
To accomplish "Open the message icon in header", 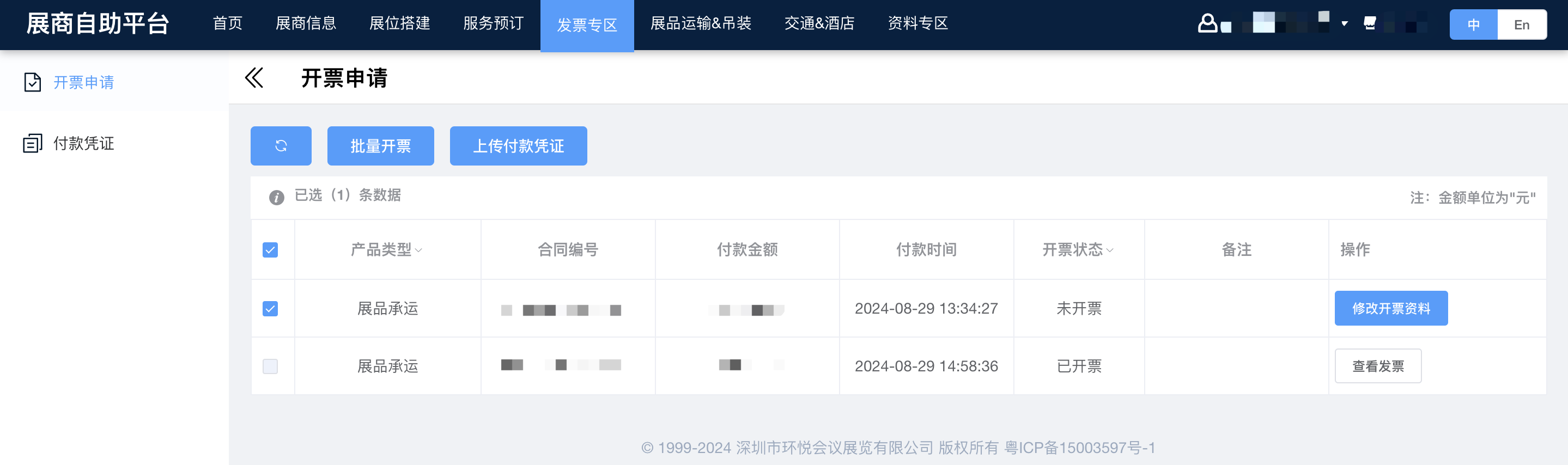I will [1370, 24].
